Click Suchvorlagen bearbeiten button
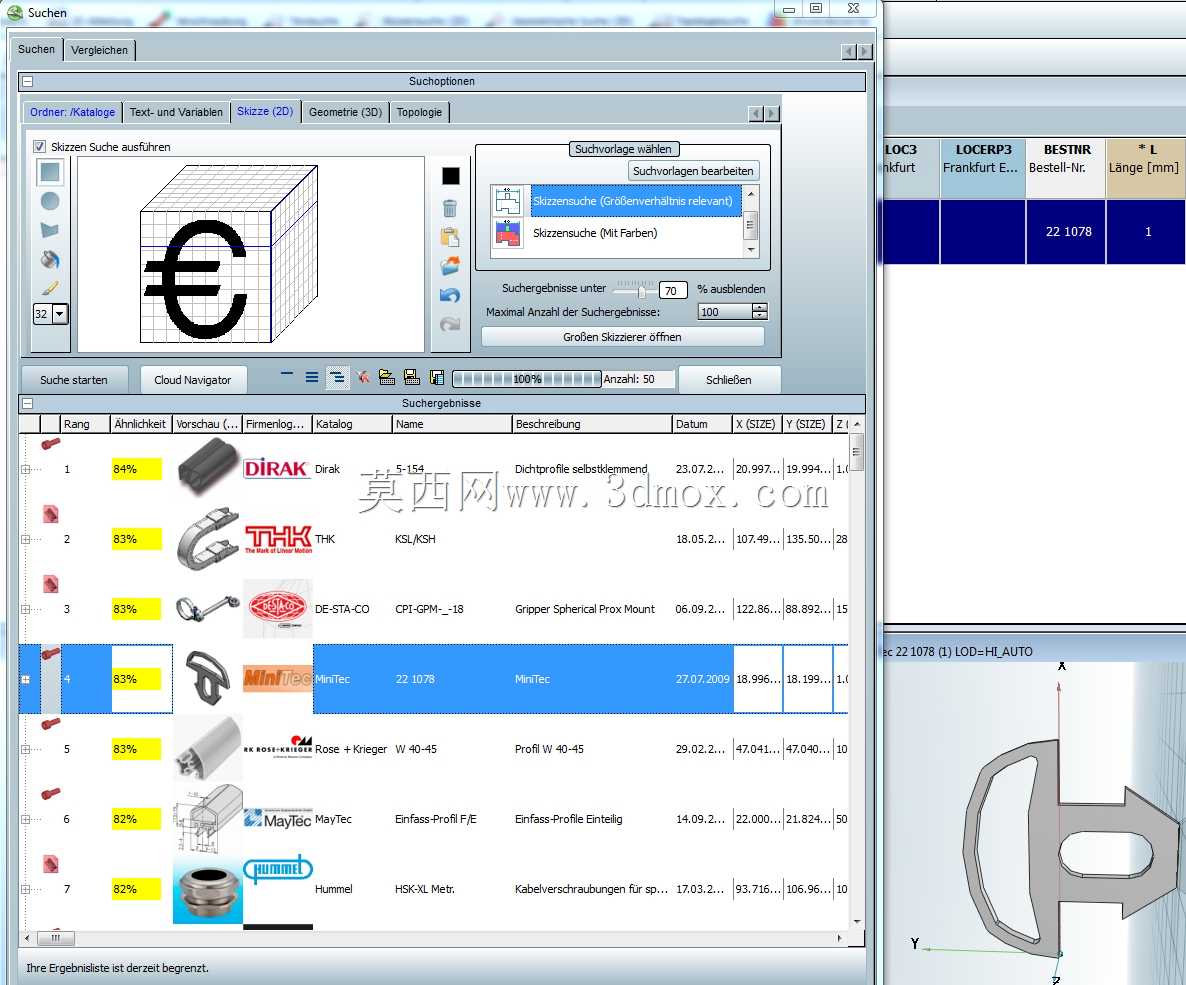Screen dimensions: 1186x985 [x=693, y=171]
